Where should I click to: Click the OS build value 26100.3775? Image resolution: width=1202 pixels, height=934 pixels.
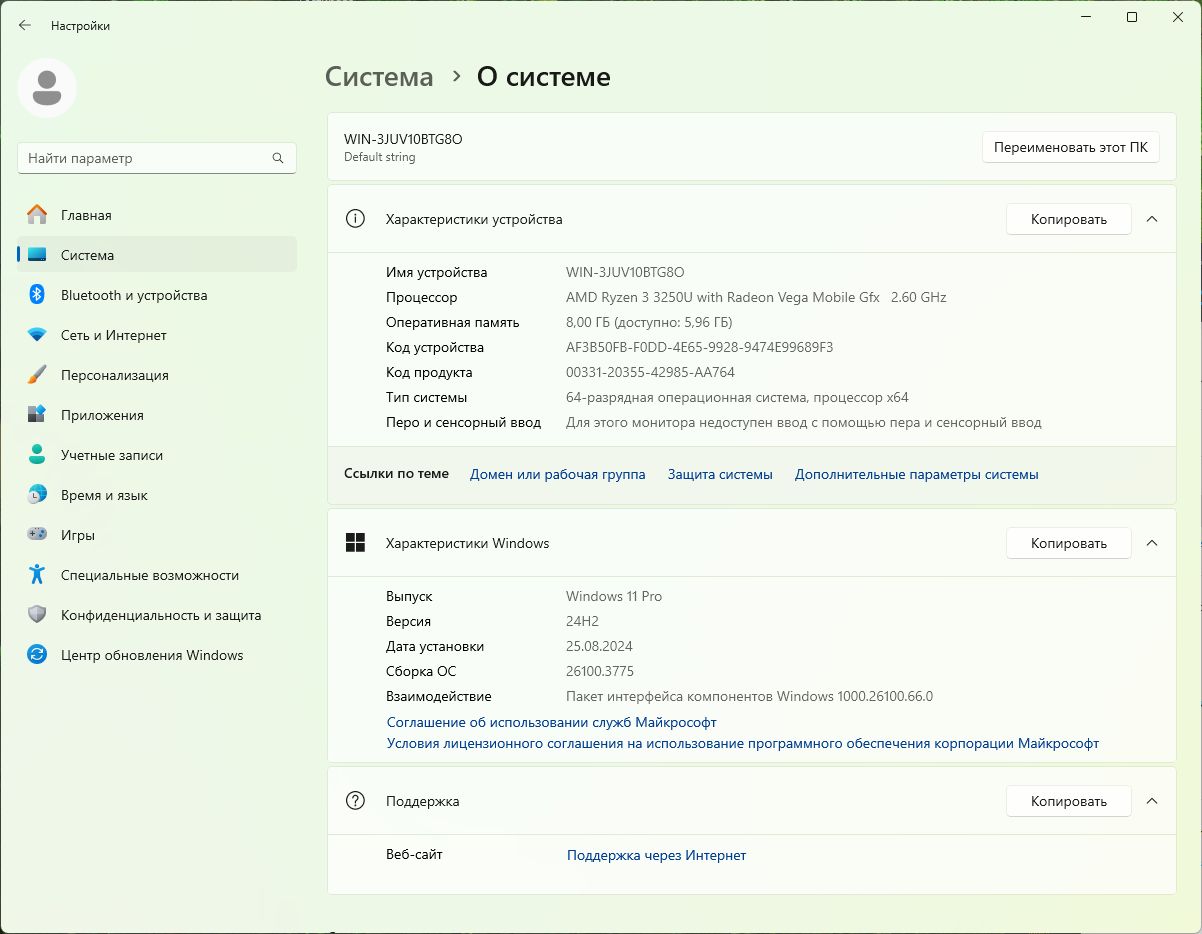600,671
